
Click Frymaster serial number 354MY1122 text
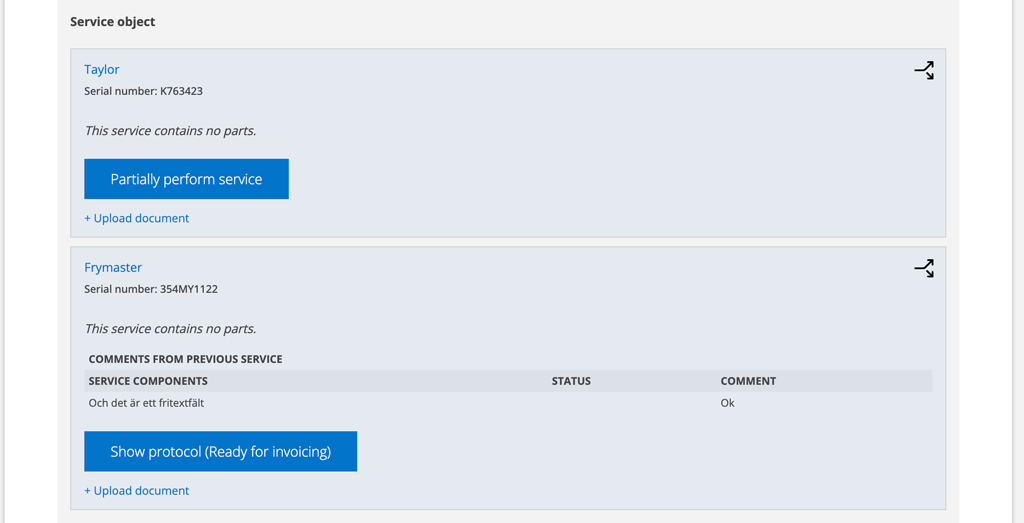point(151,289)
